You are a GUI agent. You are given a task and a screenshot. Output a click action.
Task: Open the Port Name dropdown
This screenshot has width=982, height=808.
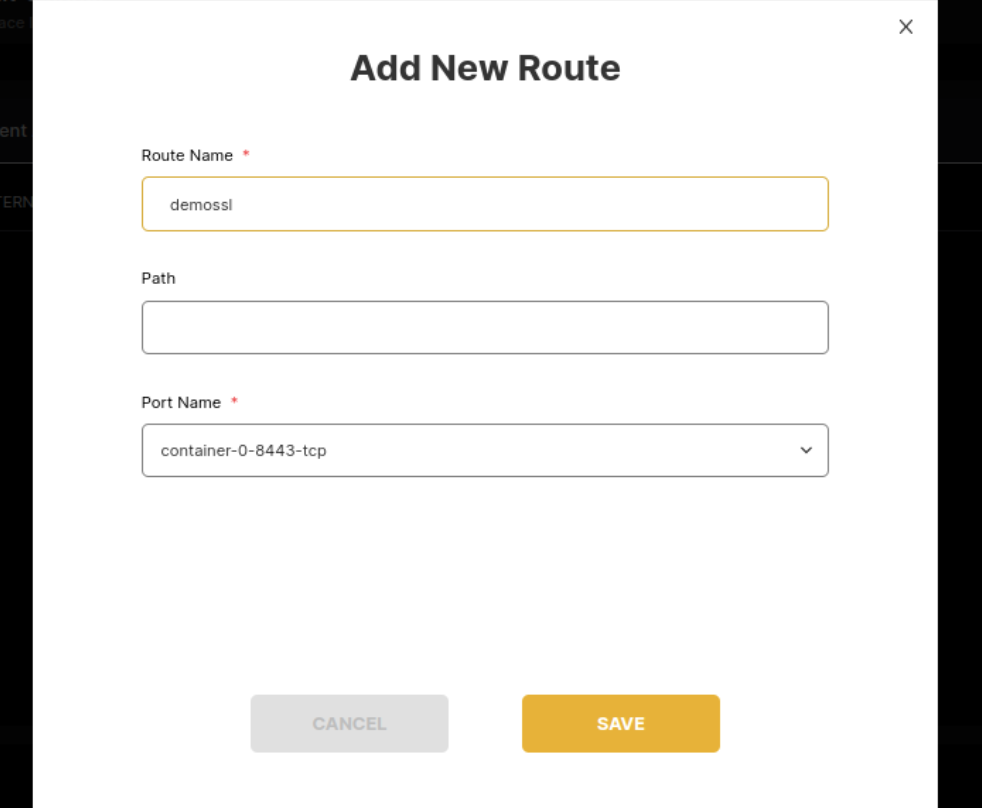point(485,450)
